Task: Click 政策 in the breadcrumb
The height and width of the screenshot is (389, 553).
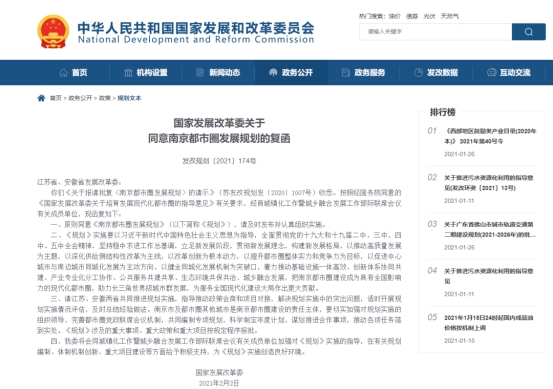Action: point(105,98)
